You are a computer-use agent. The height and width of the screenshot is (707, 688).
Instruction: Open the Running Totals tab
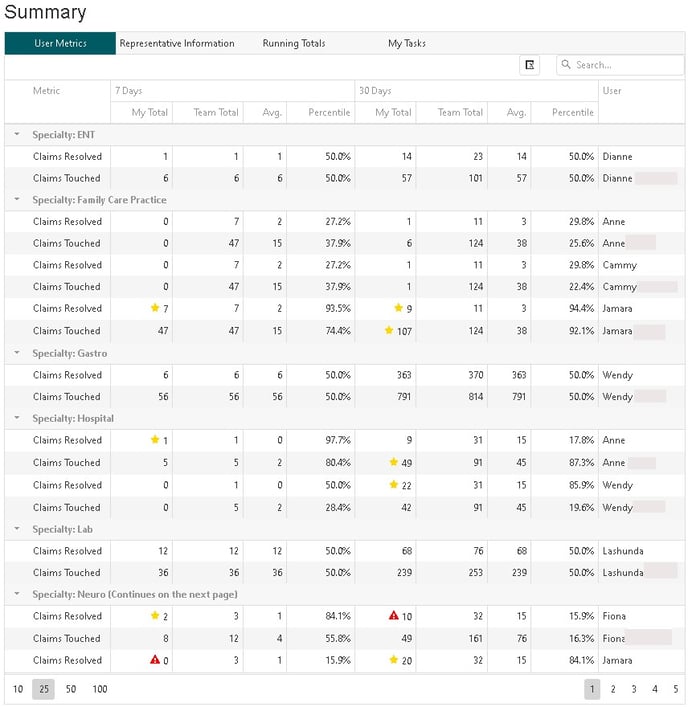click(x=294, y=43)
